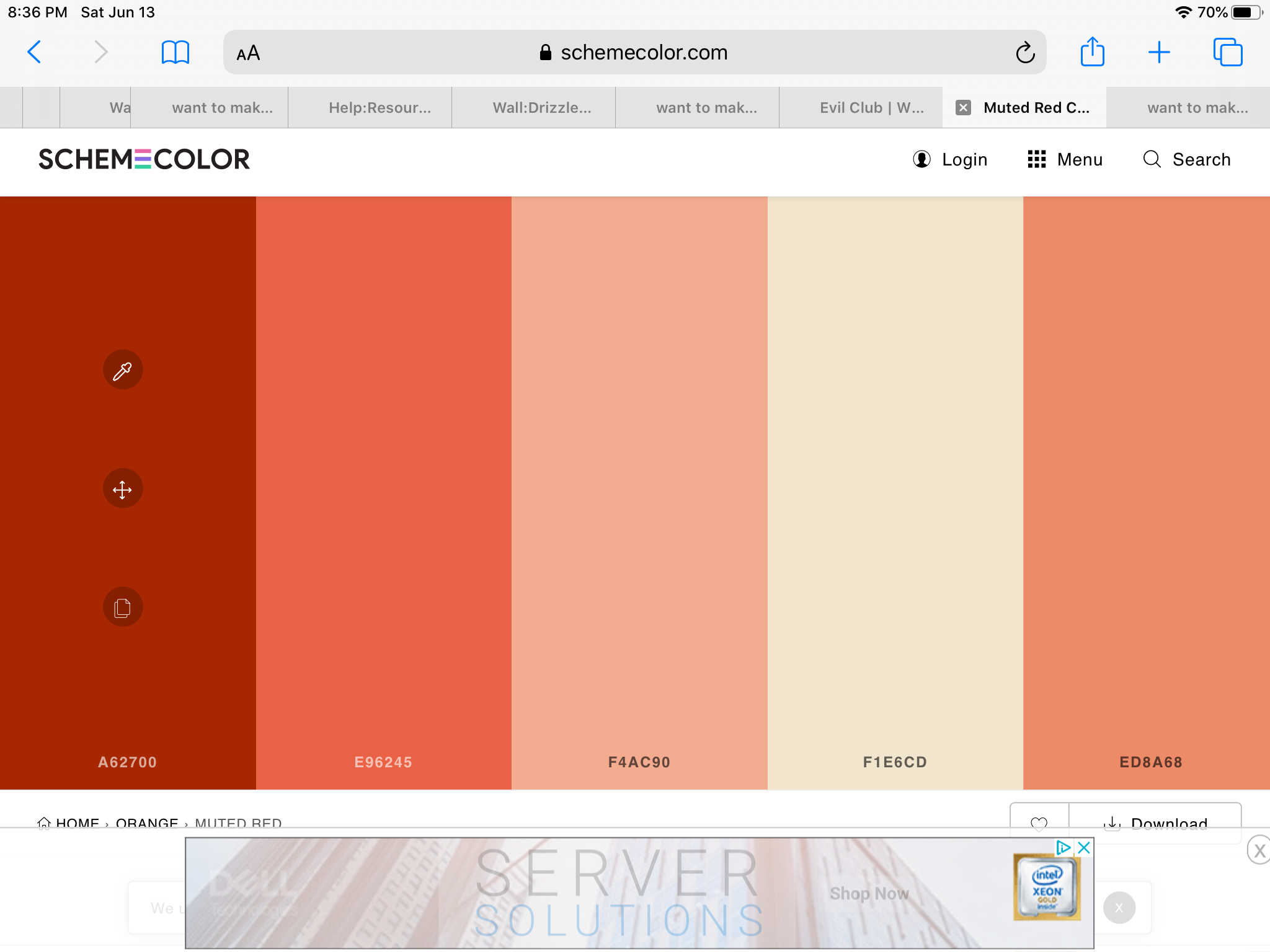Tap Safari share icon
The width and height of the screenshot is (1270, 952).
[x=1092, y=52]
